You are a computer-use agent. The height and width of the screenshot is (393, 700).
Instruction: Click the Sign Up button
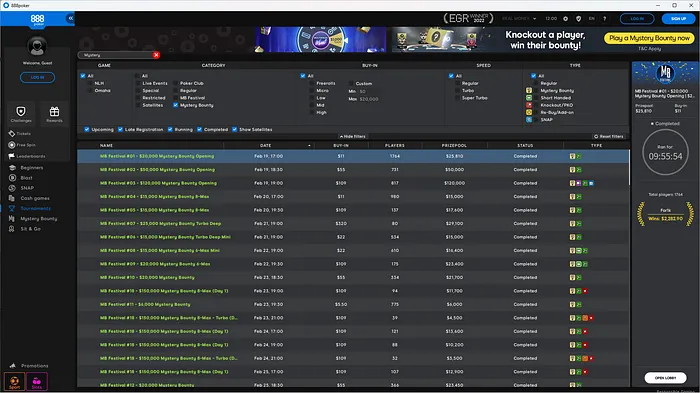[678, 19]
